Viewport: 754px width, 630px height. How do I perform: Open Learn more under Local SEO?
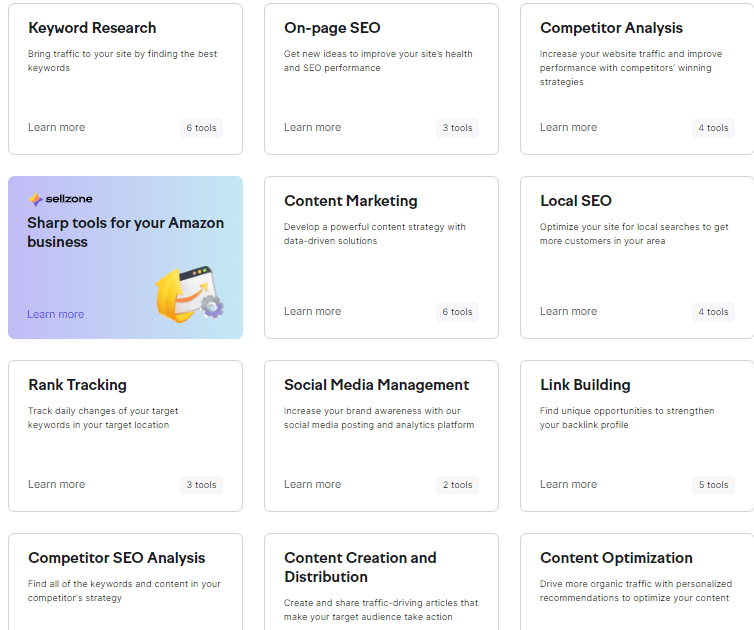[568, 312]
